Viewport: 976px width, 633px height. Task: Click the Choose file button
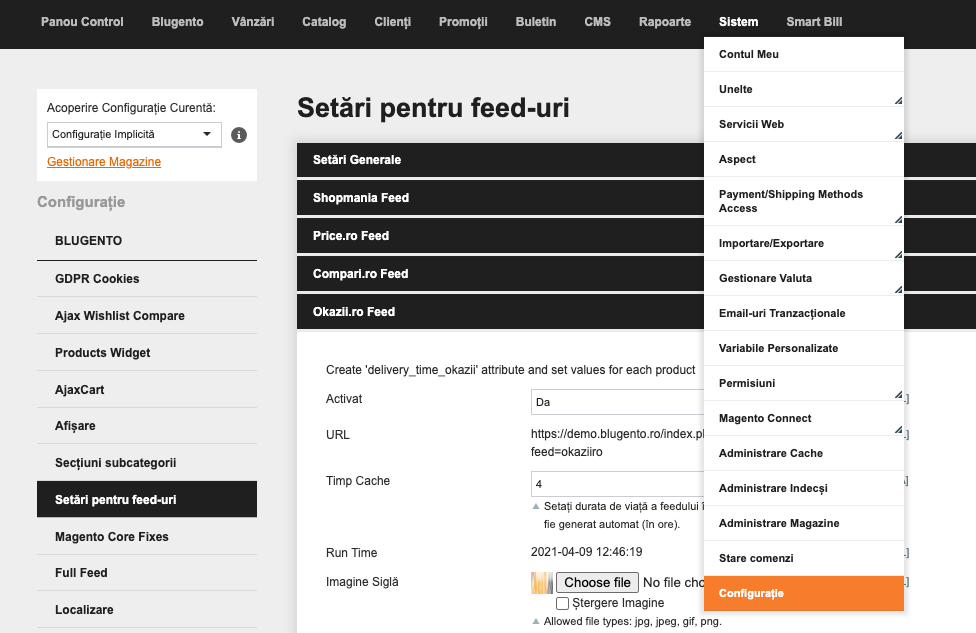point(597,583)
